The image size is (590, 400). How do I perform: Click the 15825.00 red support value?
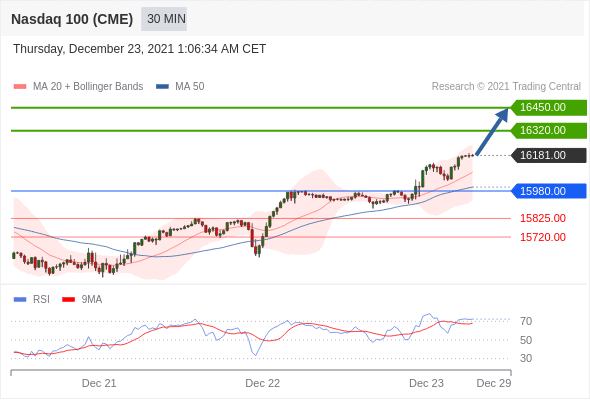[543, 218]
